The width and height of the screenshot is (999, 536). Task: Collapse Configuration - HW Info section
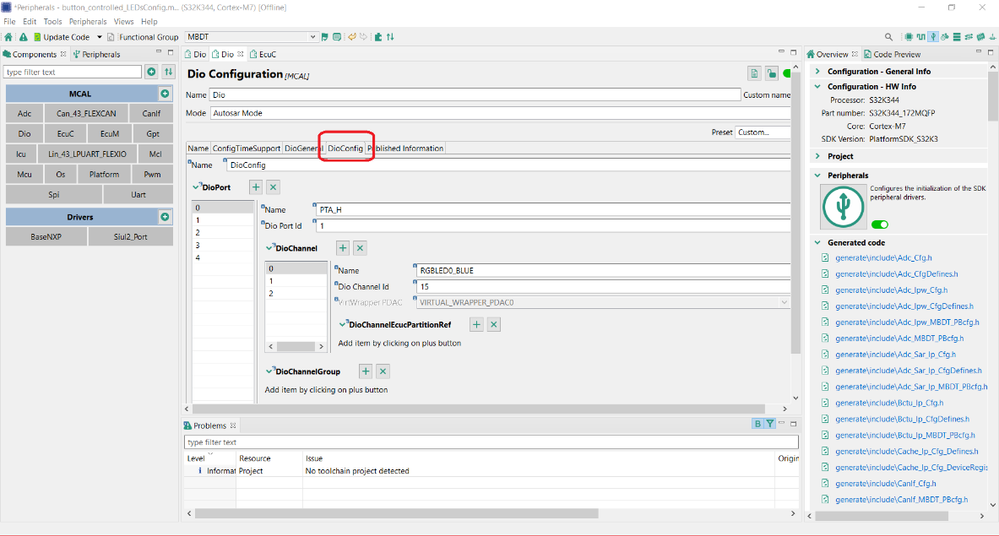[x=818, y=86]
